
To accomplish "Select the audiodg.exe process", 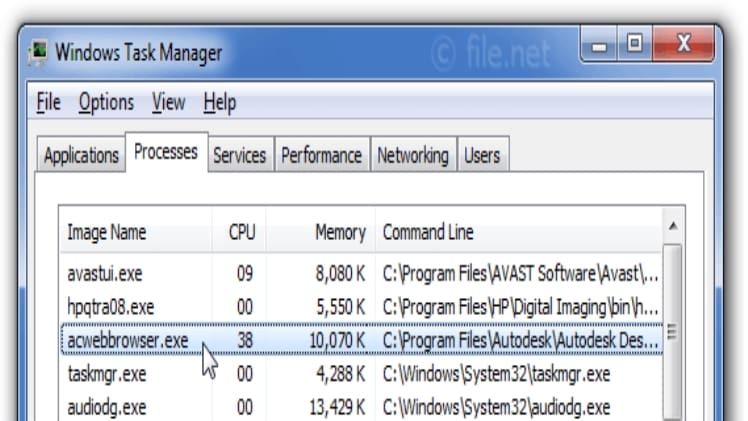I will click(106, 407).
